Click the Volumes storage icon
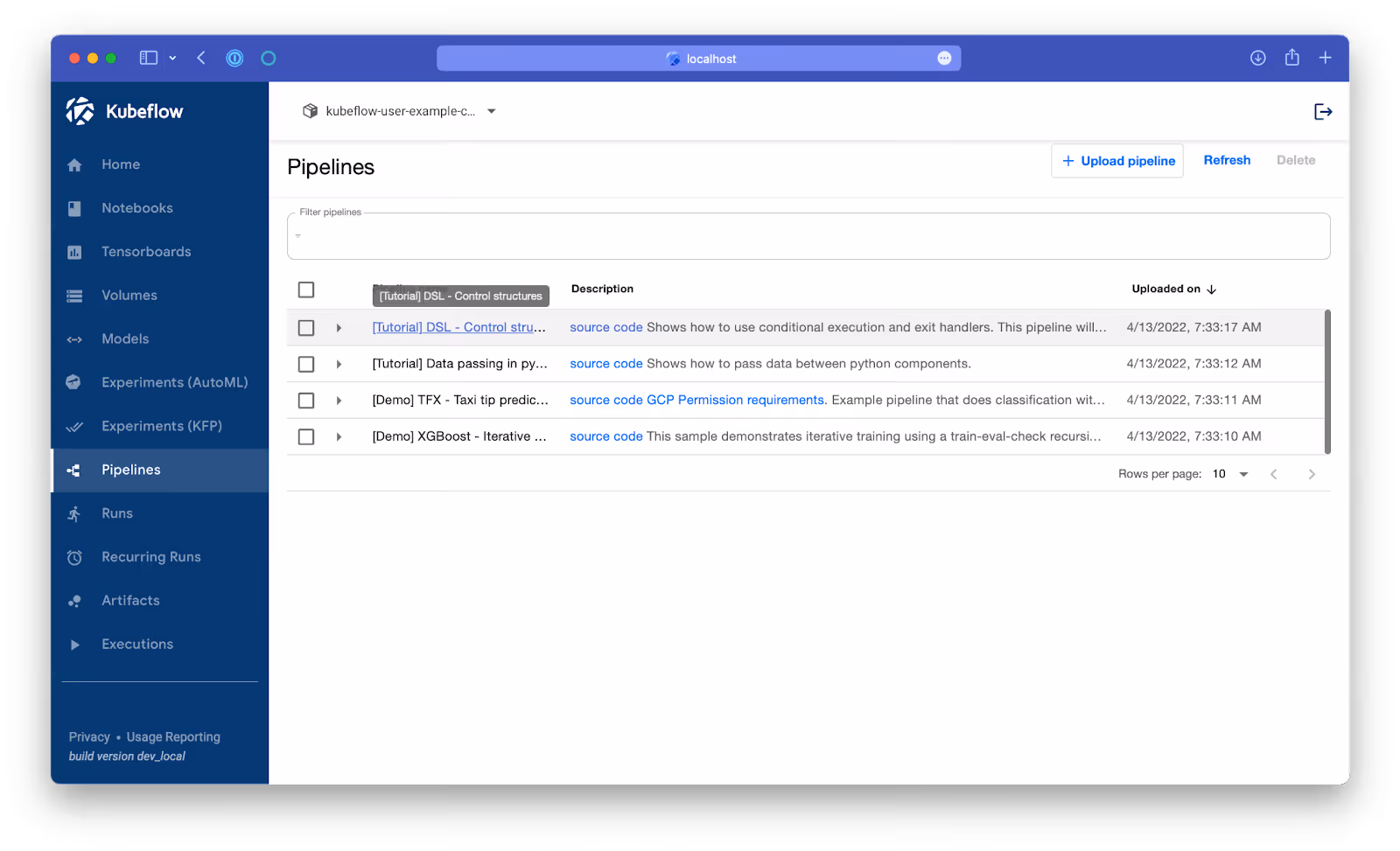This screenshot has height=851, width=1400. (x=74, y=296)
